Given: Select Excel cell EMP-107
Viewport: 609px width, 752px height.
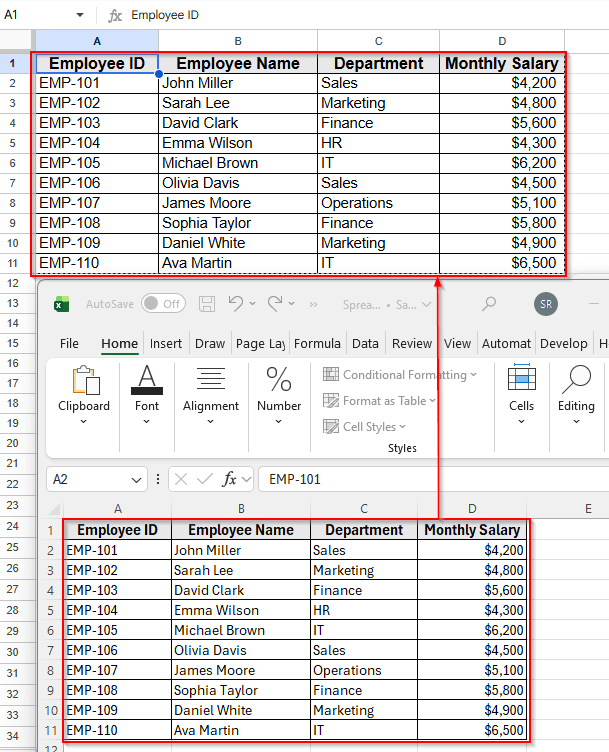Looking at the screenshot, I should [117, 670].
